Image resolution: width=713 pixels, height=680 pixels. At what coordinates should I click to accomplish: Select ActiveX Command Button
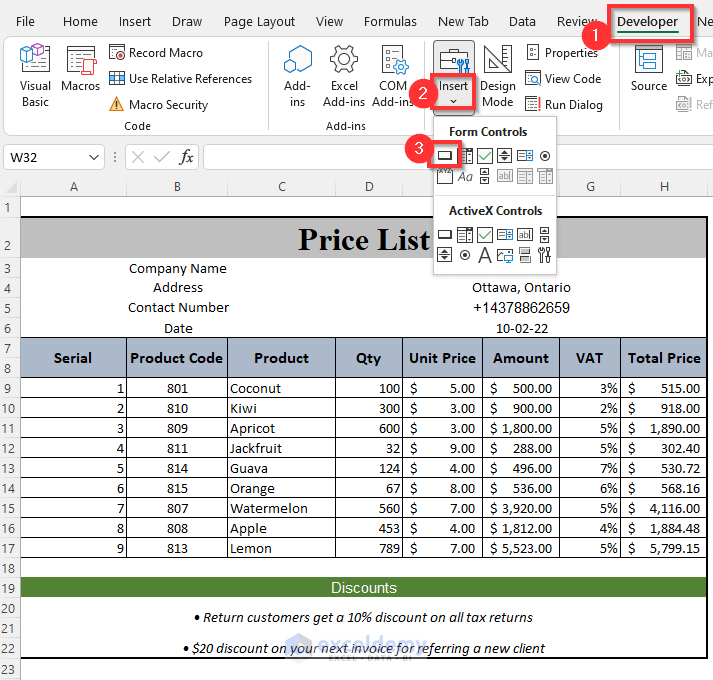445,235
